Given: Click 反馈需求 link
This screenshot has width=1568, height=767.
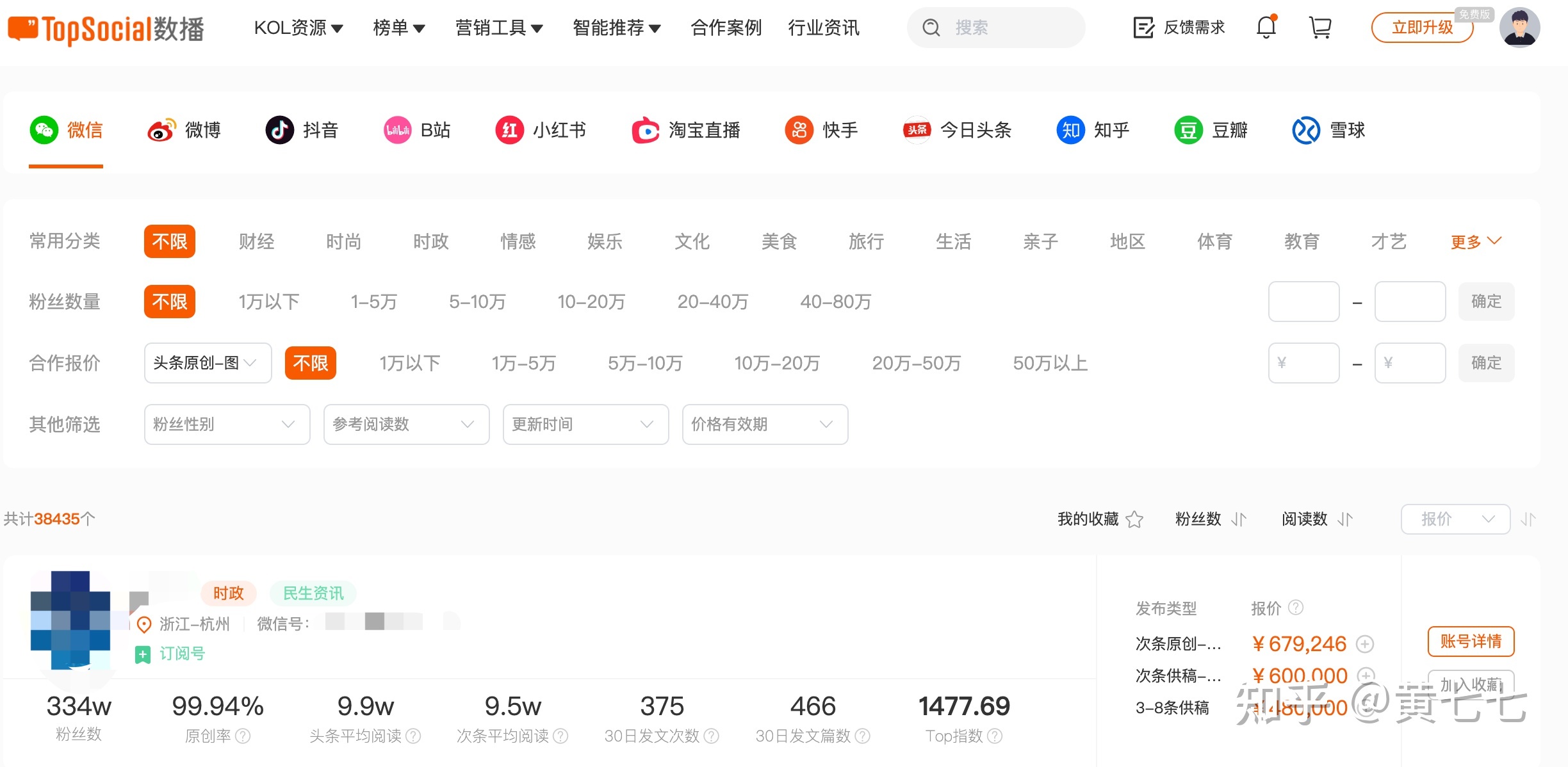Looking at the screenshot, I should pos(1194,28).
